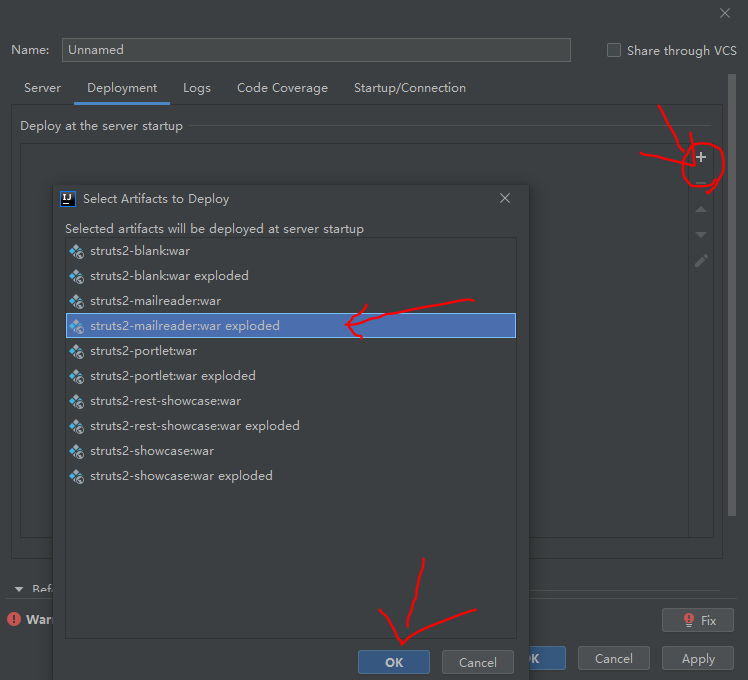748x680 pixels.
Task: Click the partly hidden OK button of the configuration window
Action: [547, 659]
